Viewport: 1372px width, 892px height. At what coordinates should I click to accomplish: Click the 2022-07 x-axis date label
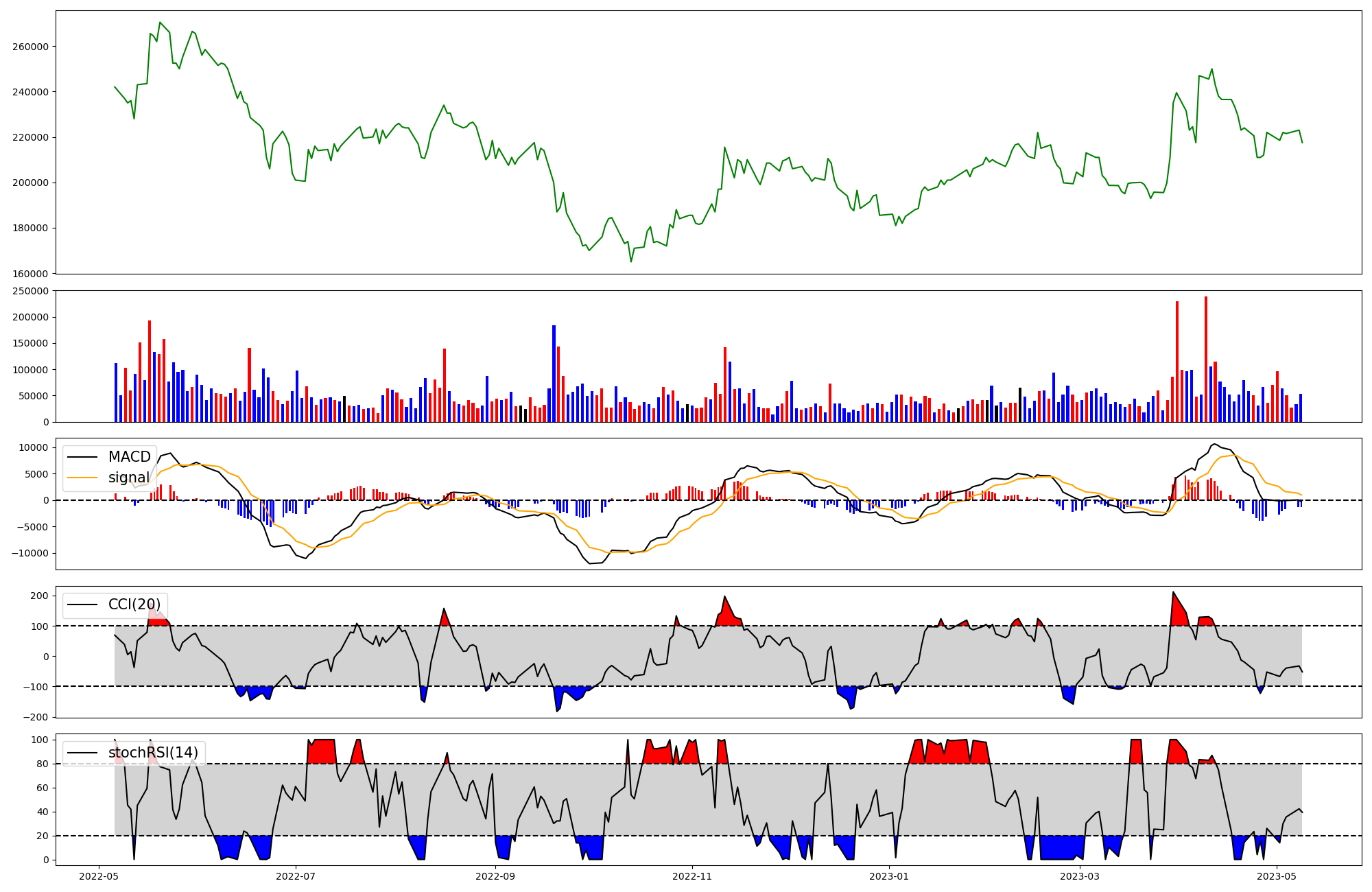tap(296, 876)
